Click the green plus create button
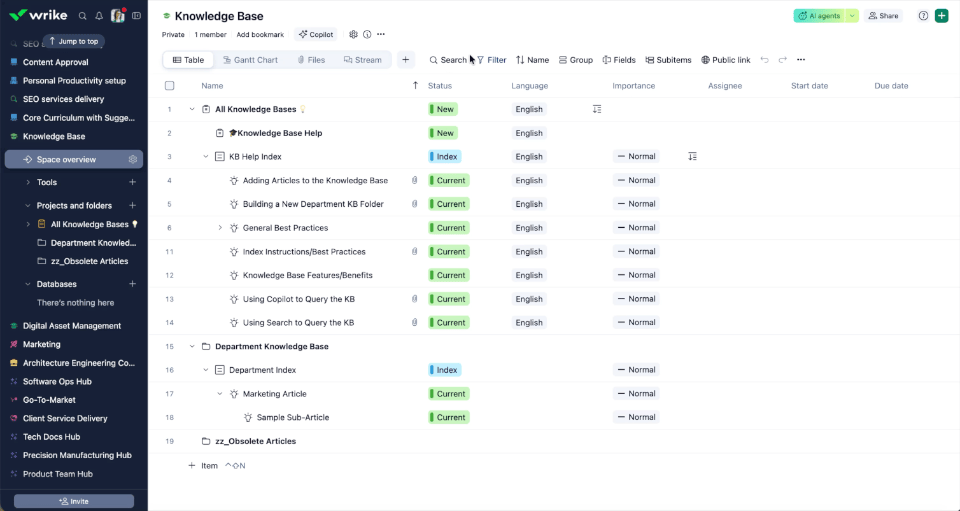960x511 pixels. [x=942, y=16]
